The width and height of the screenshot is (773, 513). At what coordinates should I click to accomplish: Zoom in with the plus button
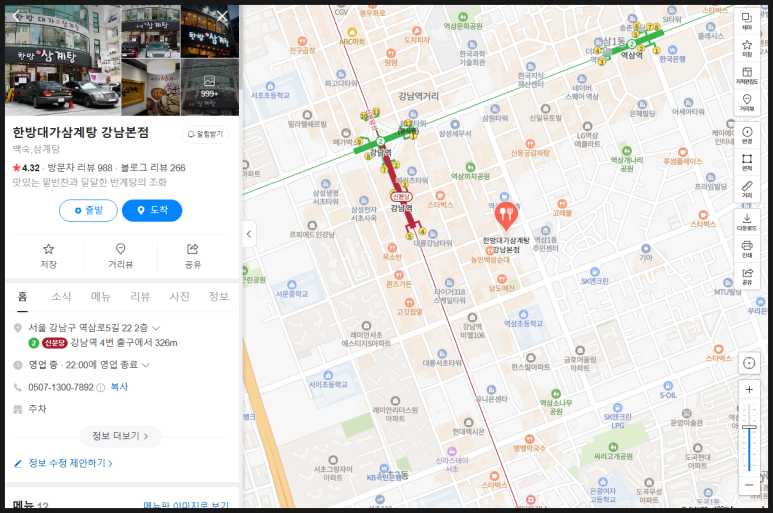(x=749, y=389)
